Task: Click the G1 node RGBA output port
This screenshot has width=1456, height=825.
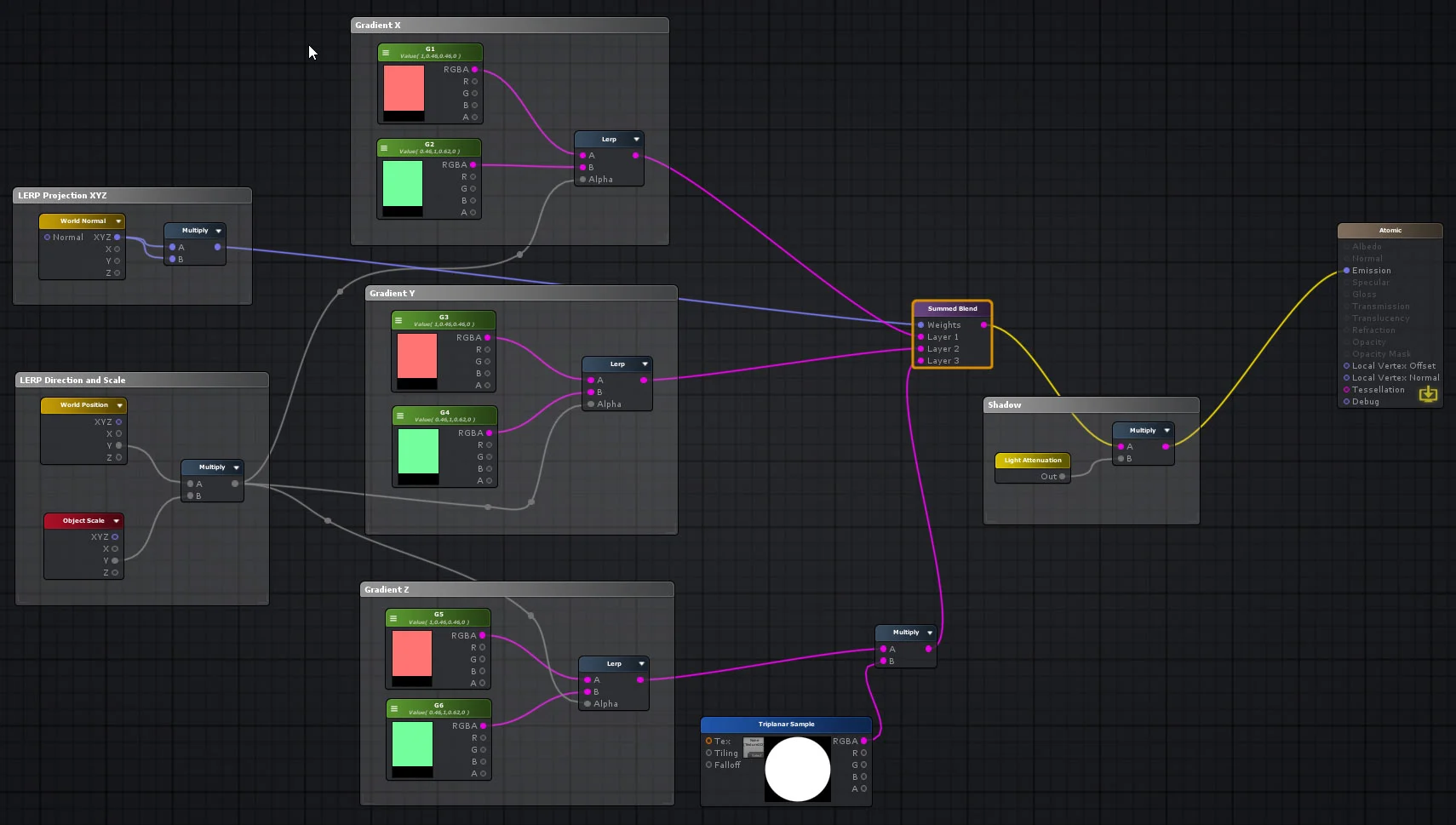Action: 474,70
